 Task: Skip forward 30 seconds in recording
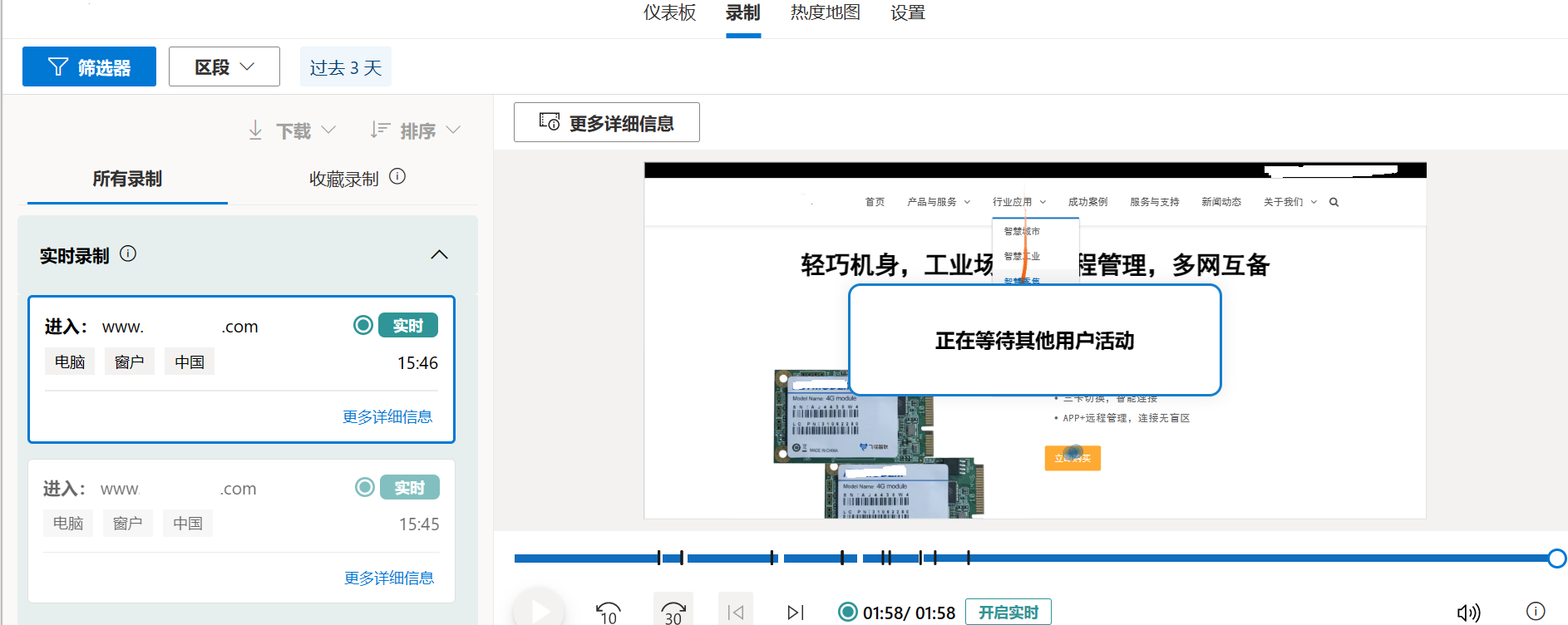coord(673,613)
